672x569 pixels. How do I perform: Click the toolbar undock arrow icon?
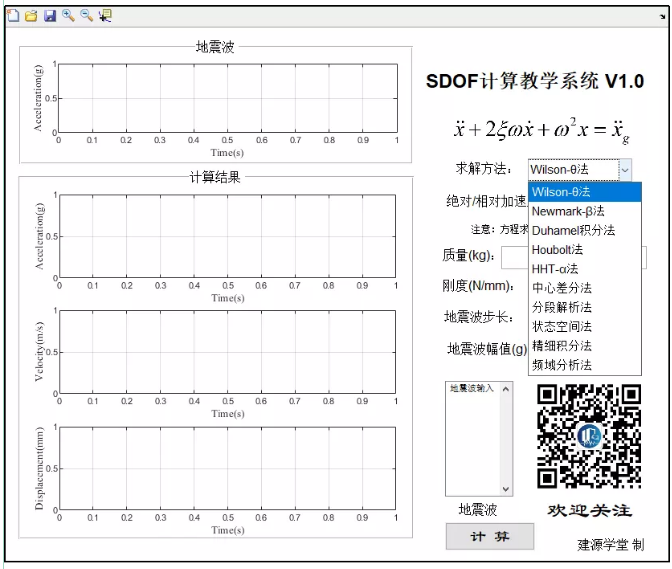663,16
